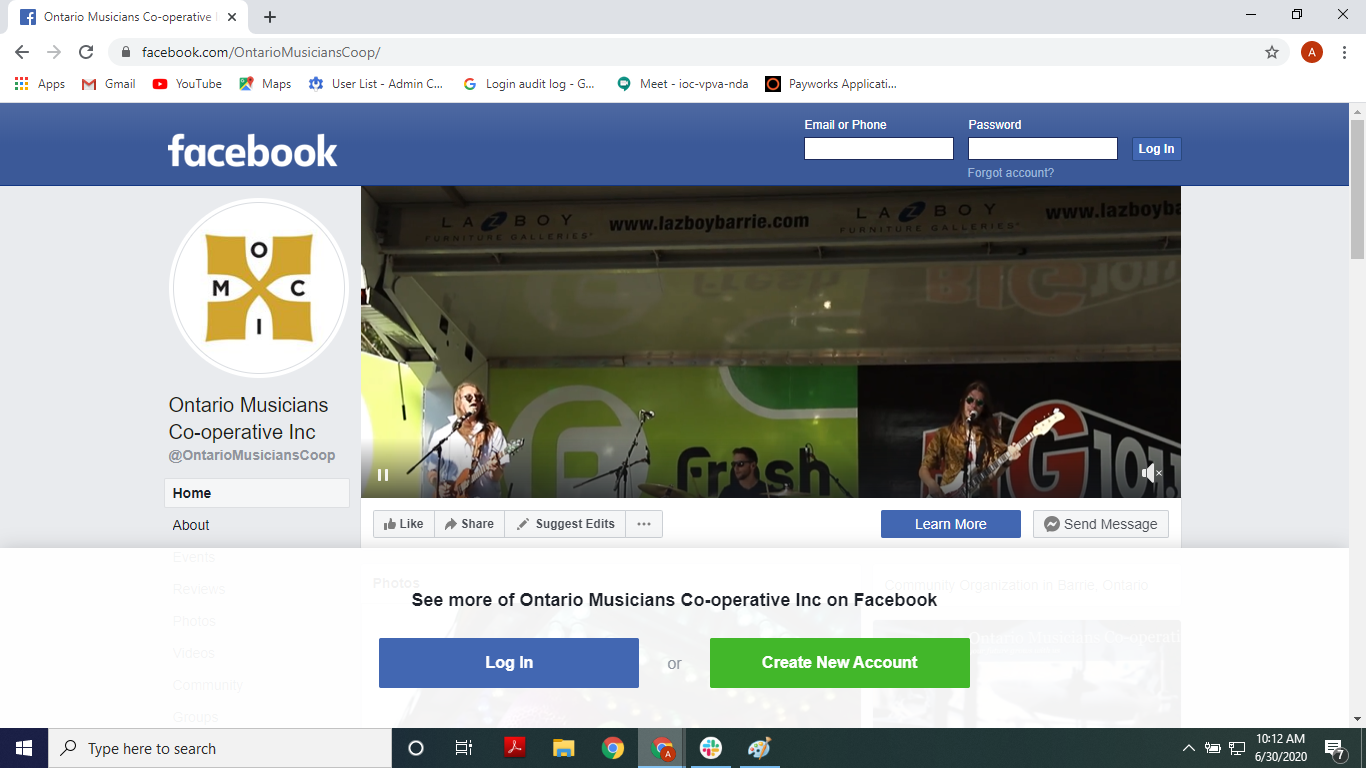Open the YouTube bookmark
1366x768 pixels.
coord(187,84)
